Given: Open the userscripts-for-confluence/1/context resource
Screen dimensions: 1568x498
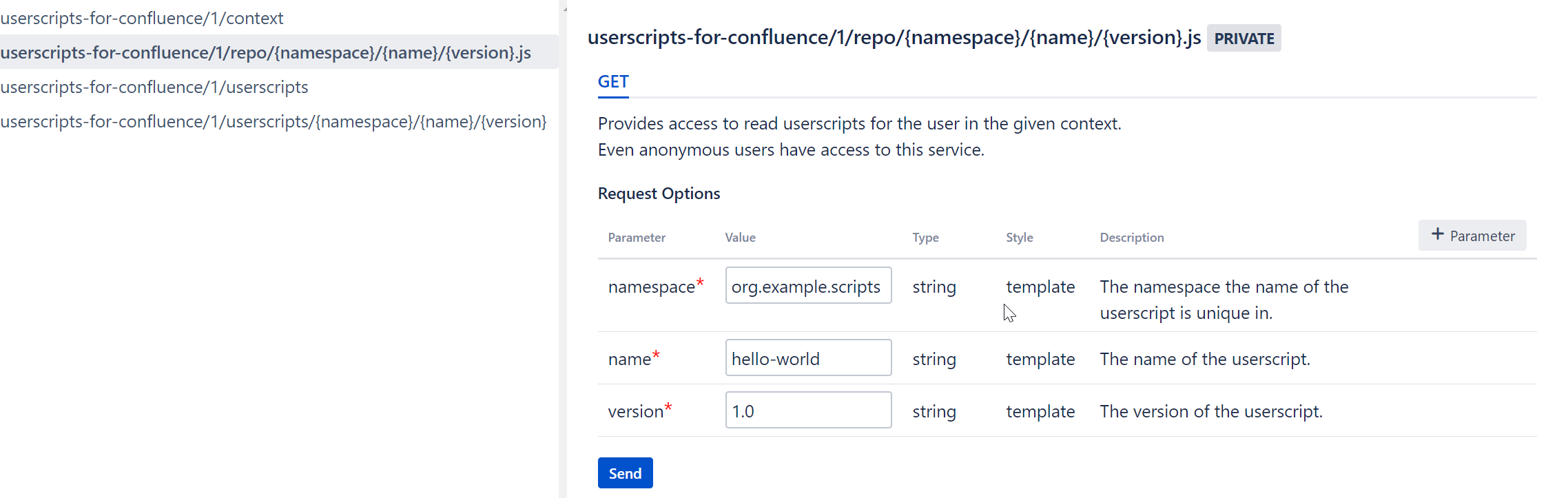Looking at the screenshot, I should 142,18.
